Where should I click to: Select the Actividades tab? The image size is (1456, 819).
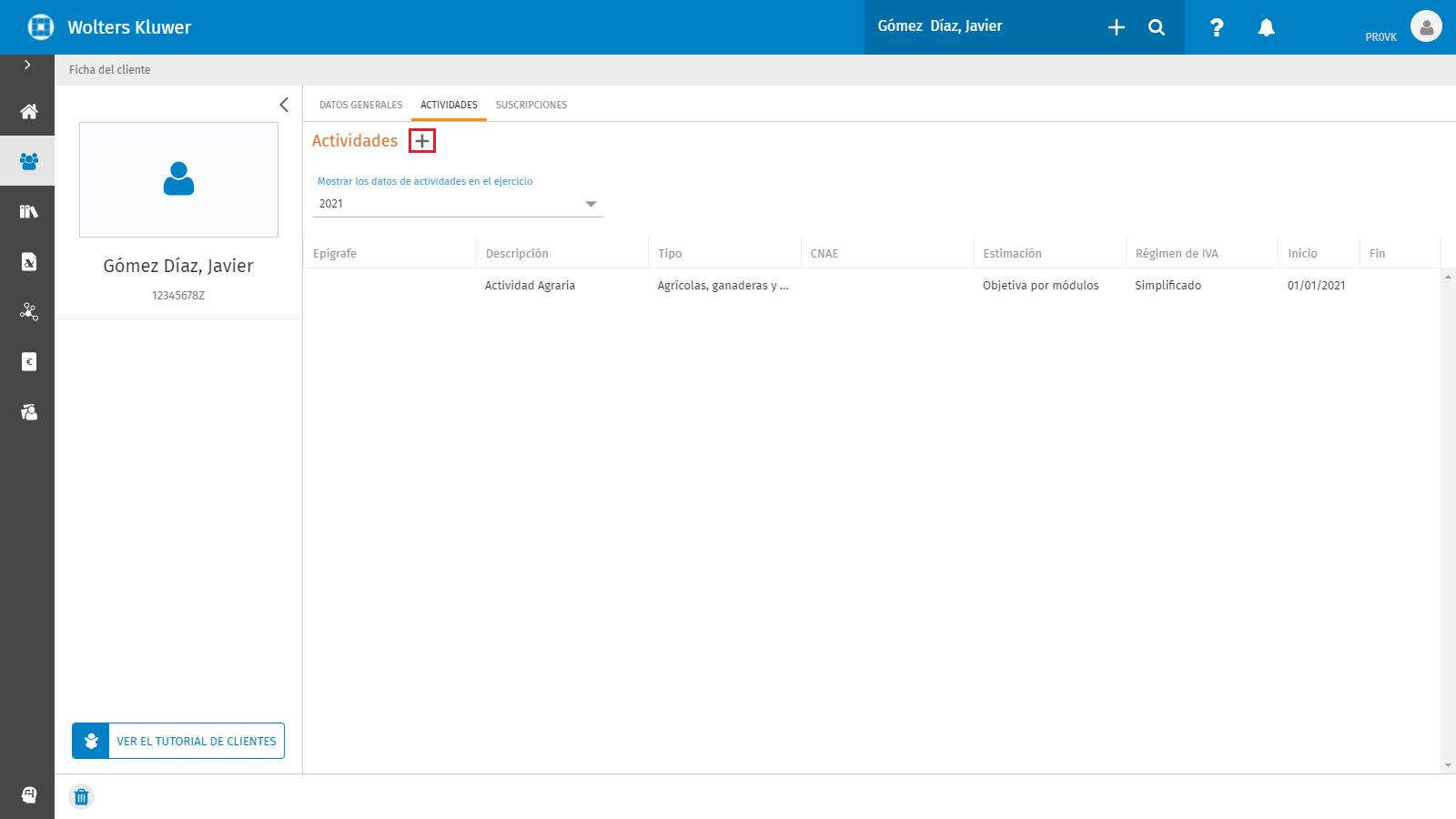tap(449, 105)
